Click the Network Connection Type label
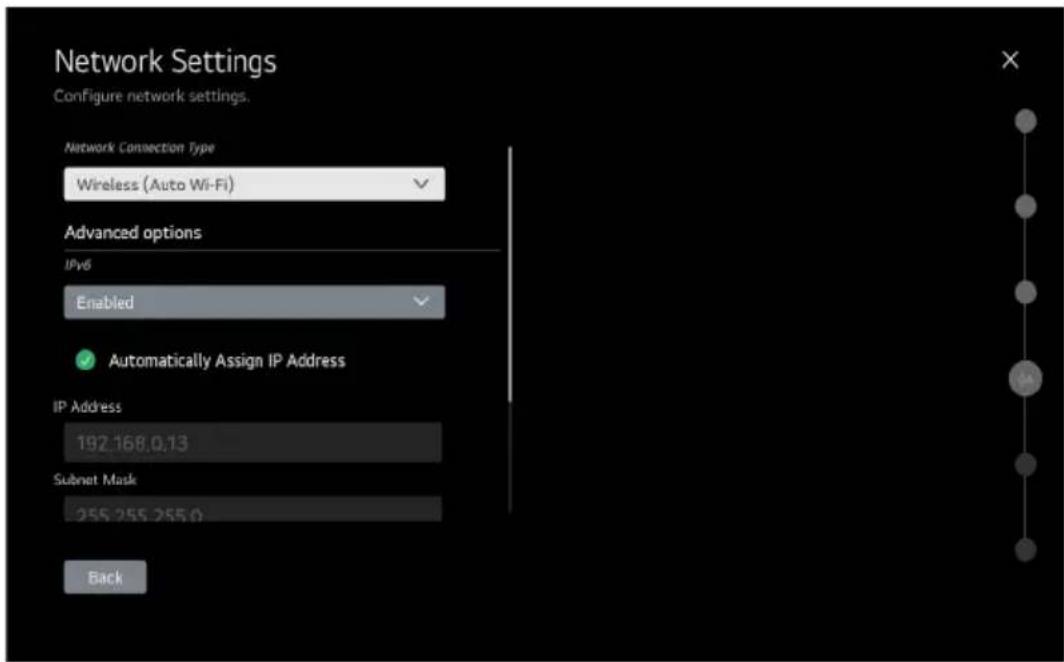This screenshot has width=1064, height=662. click(x=139, y=147)
